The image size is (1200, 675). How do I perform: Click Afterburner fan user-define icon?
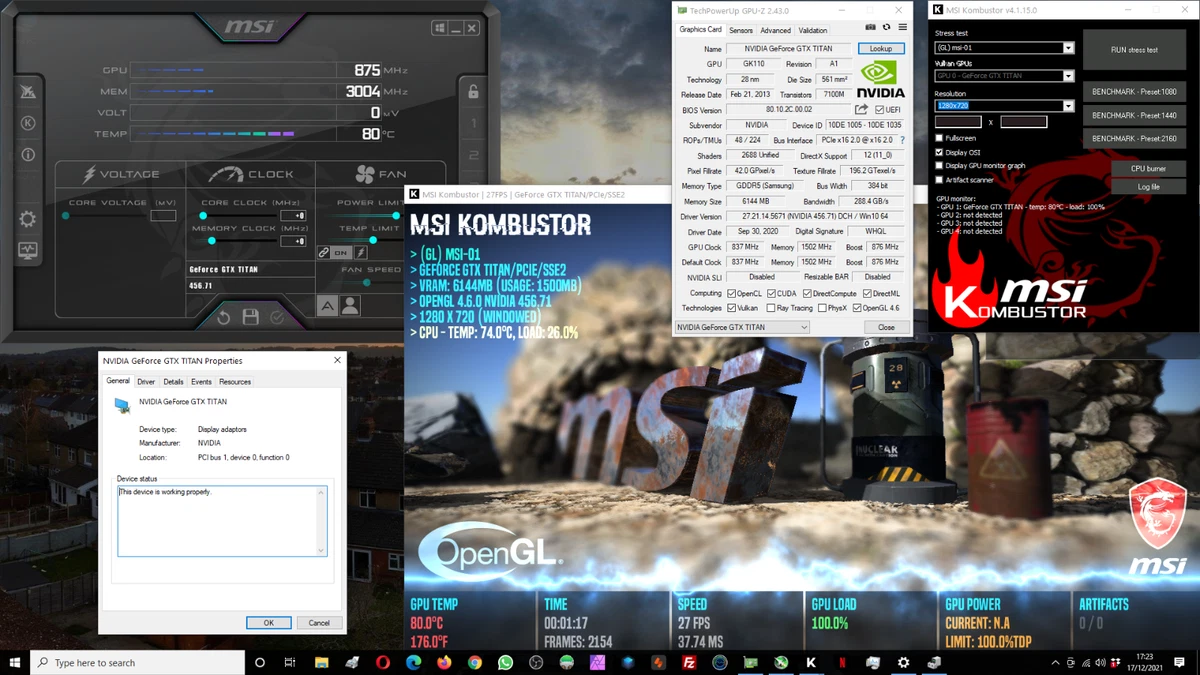tap(349, 306)
